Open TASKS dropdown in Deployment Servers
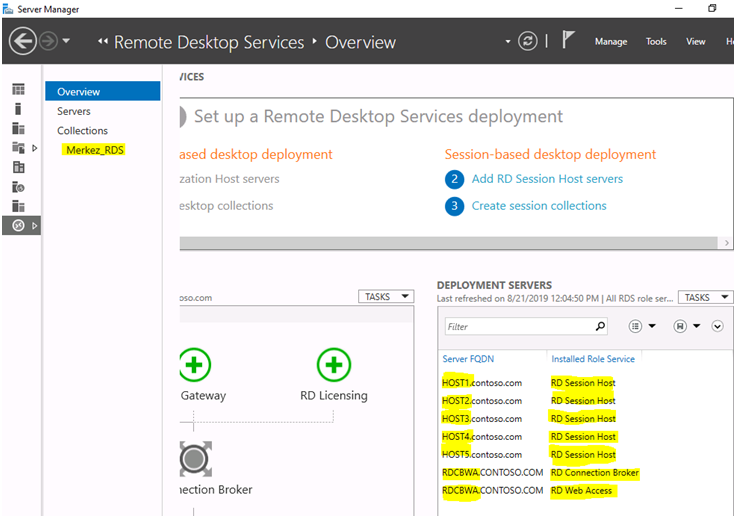Viewport: 736px width, 518px height. point(705,297)
